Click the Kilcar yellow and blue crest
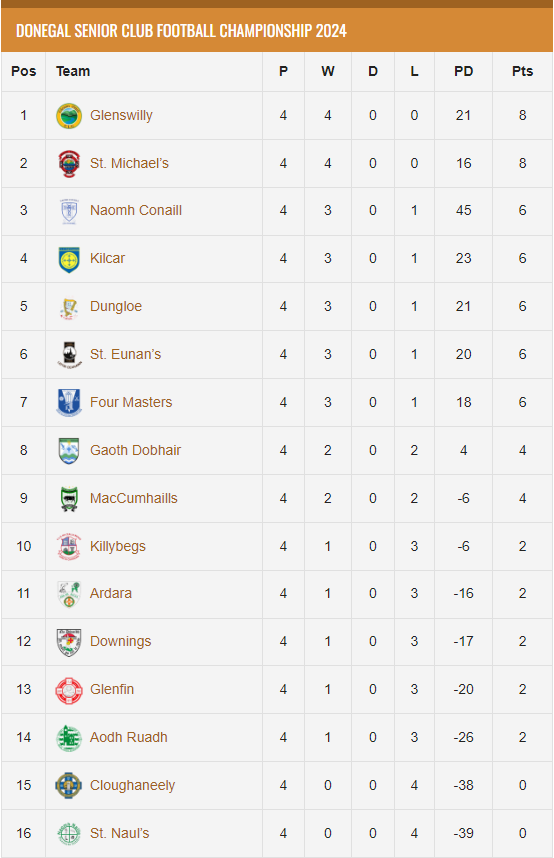This screenshot has width=554, height=858. click(x=69, y=259)
